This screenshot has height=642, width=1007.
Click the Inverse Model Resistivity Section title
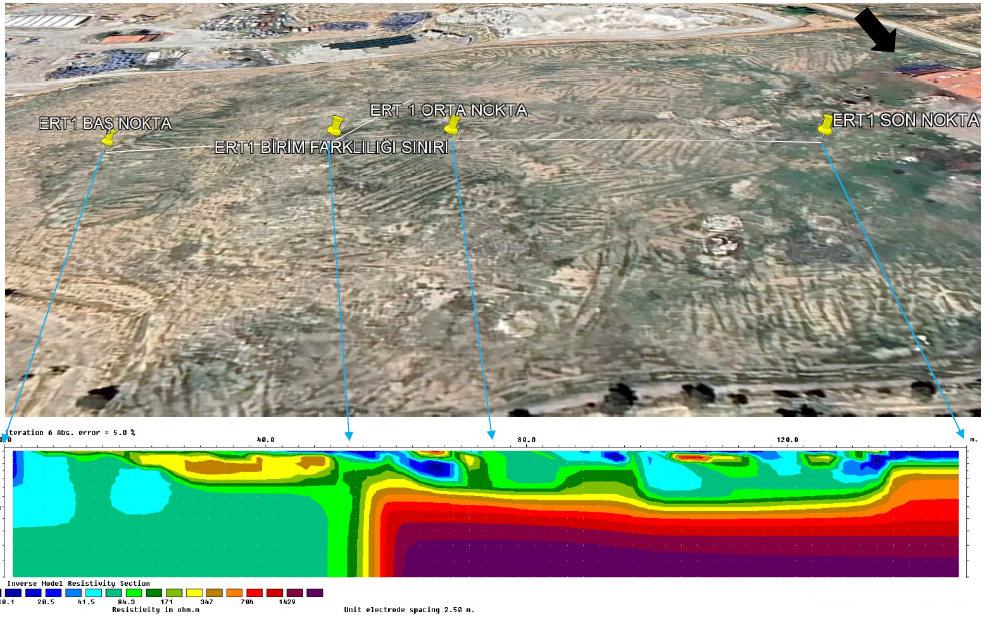pyautogui.click(x=78, y=583)
